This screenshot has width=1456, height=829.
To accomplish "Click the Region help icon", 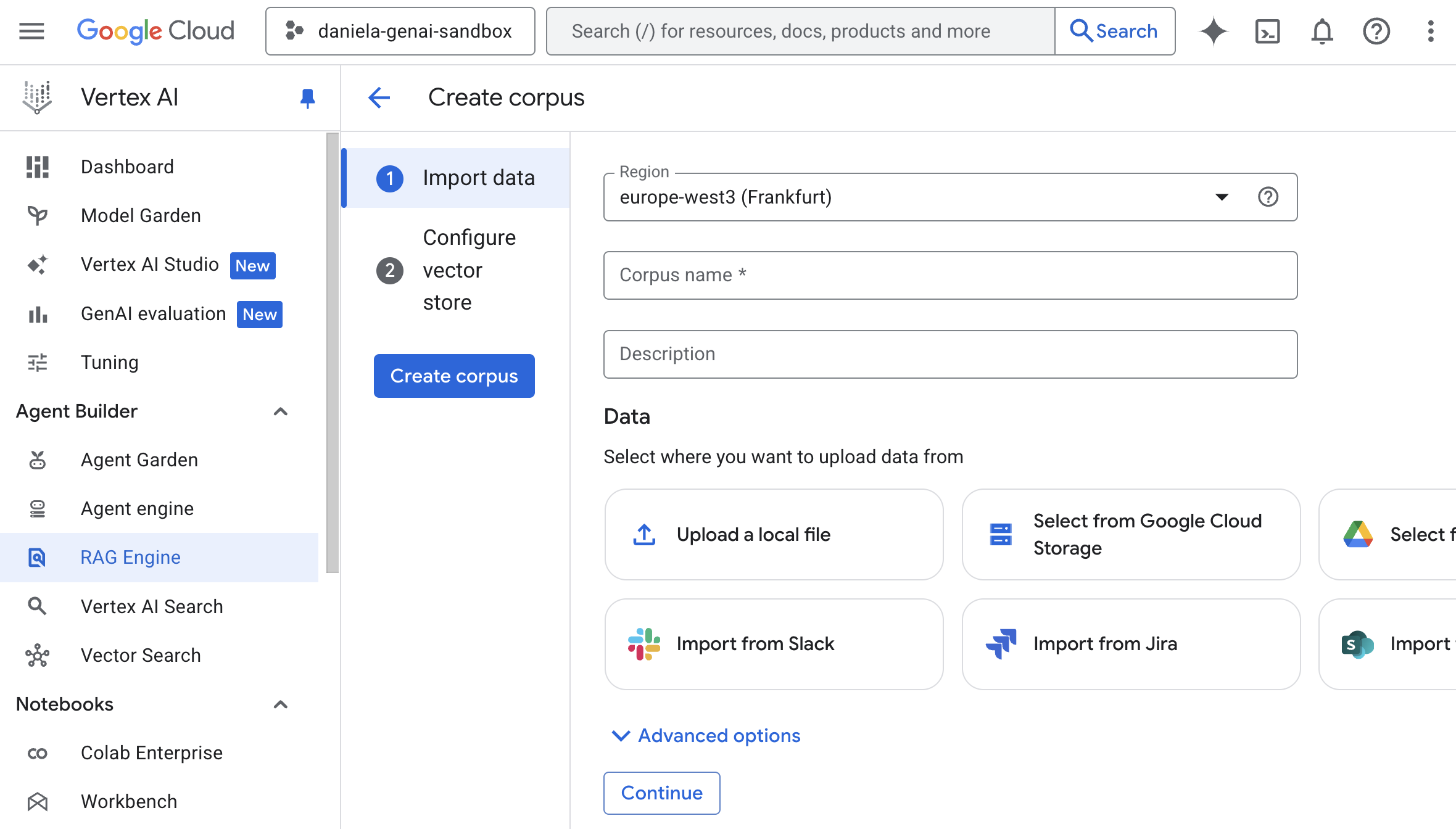I will (1268, 197).
